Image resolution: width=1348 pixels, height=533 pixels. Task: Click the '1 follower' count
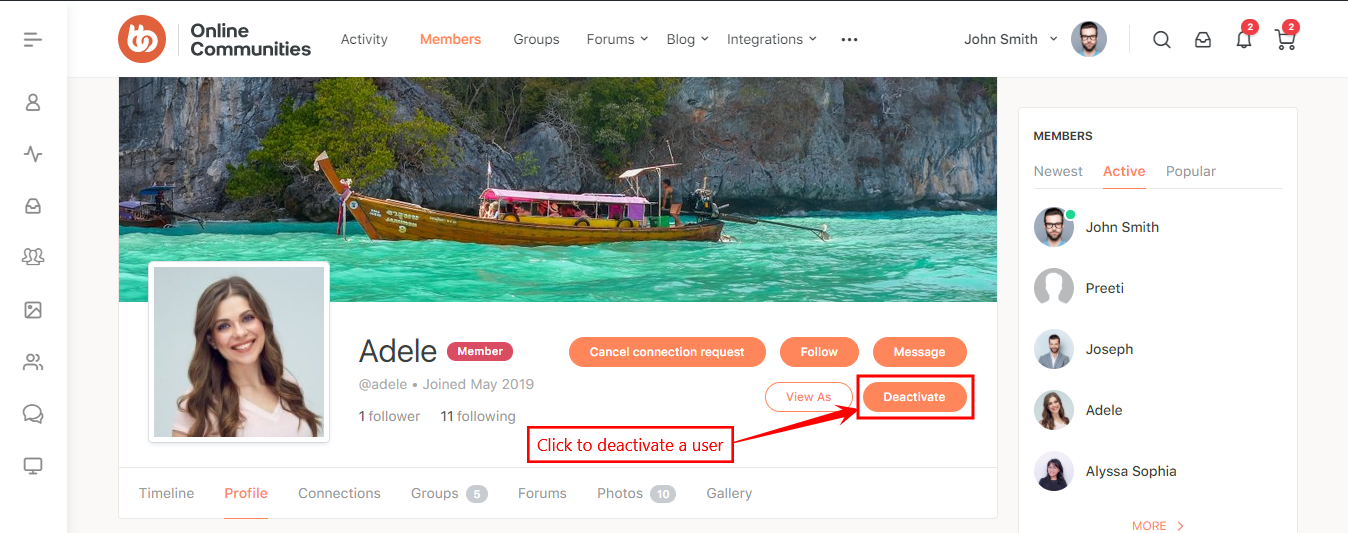389,416
